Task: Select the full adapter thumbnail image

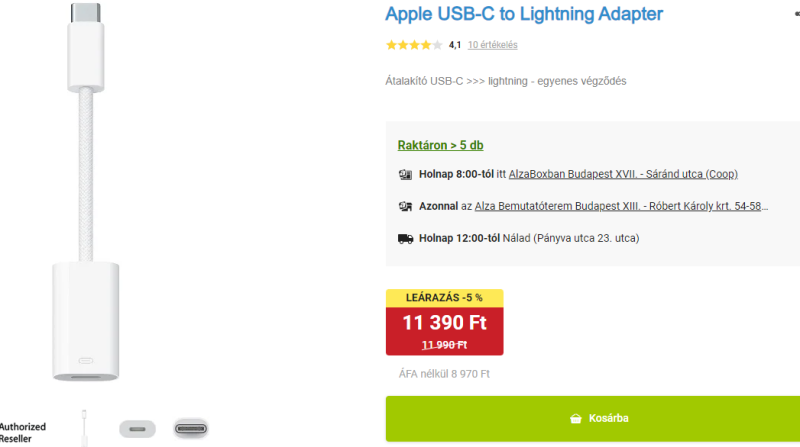Action: [84, 428]
